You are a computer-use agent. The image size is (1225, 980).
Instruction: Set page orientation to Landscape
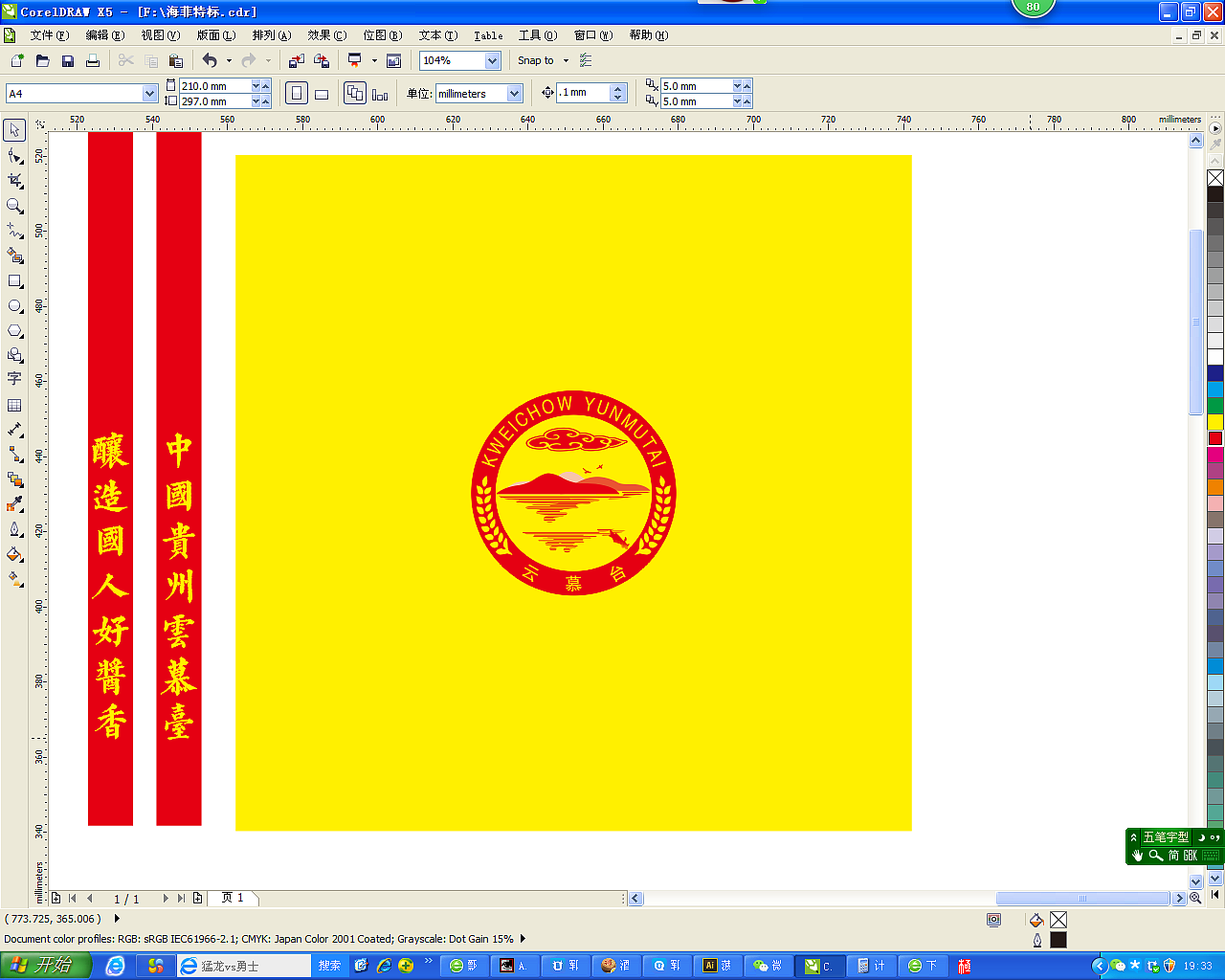pos(322,93)
